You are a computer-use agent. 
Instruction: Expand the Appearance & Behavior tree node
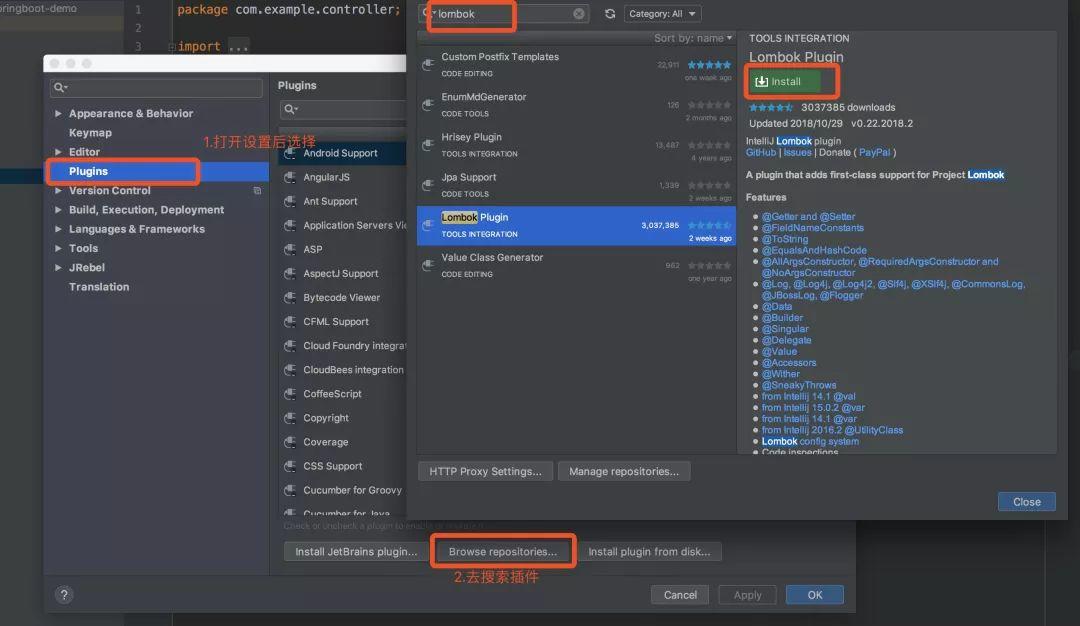58,114
